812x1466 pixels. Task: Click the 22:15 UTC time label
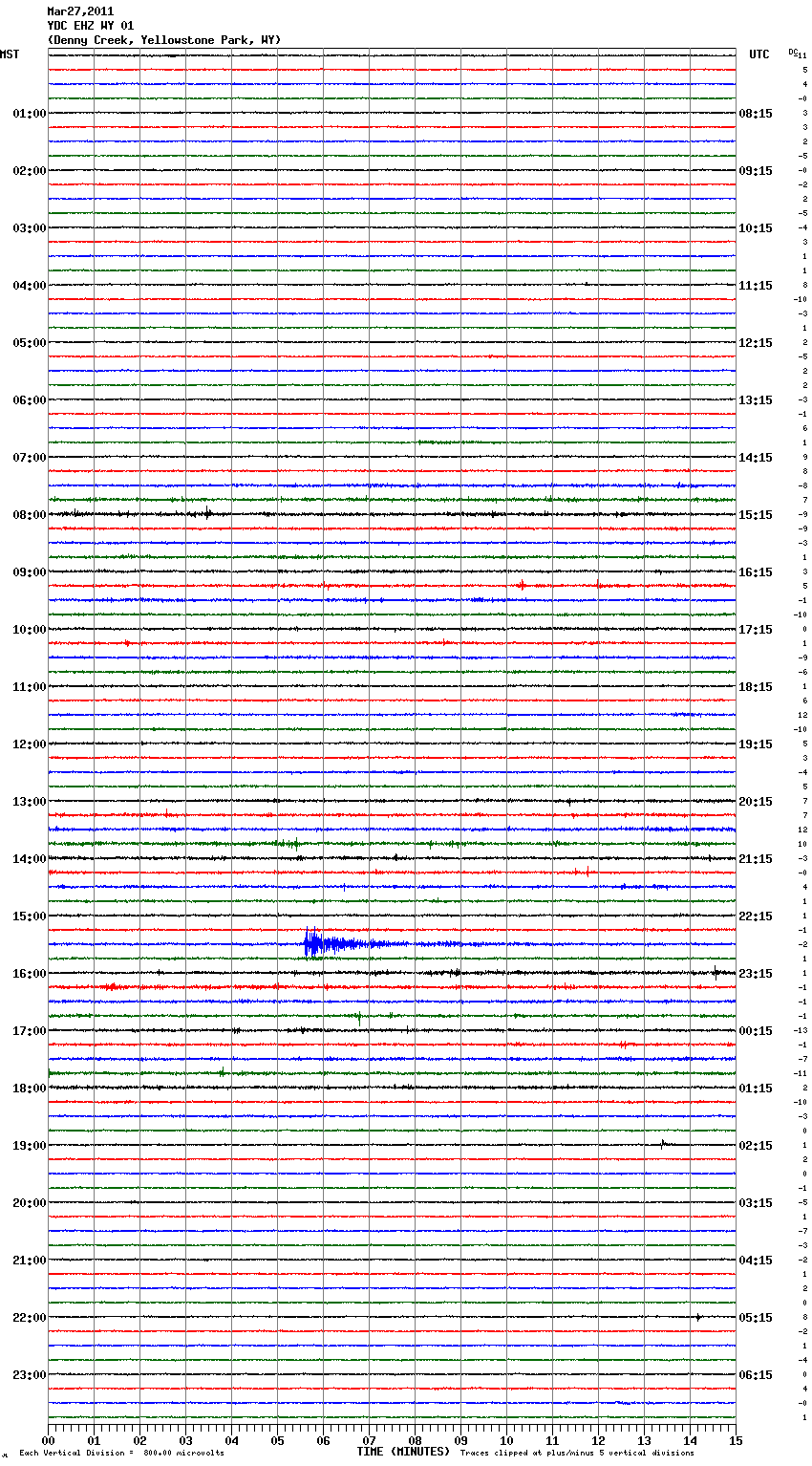click(756, 916)
